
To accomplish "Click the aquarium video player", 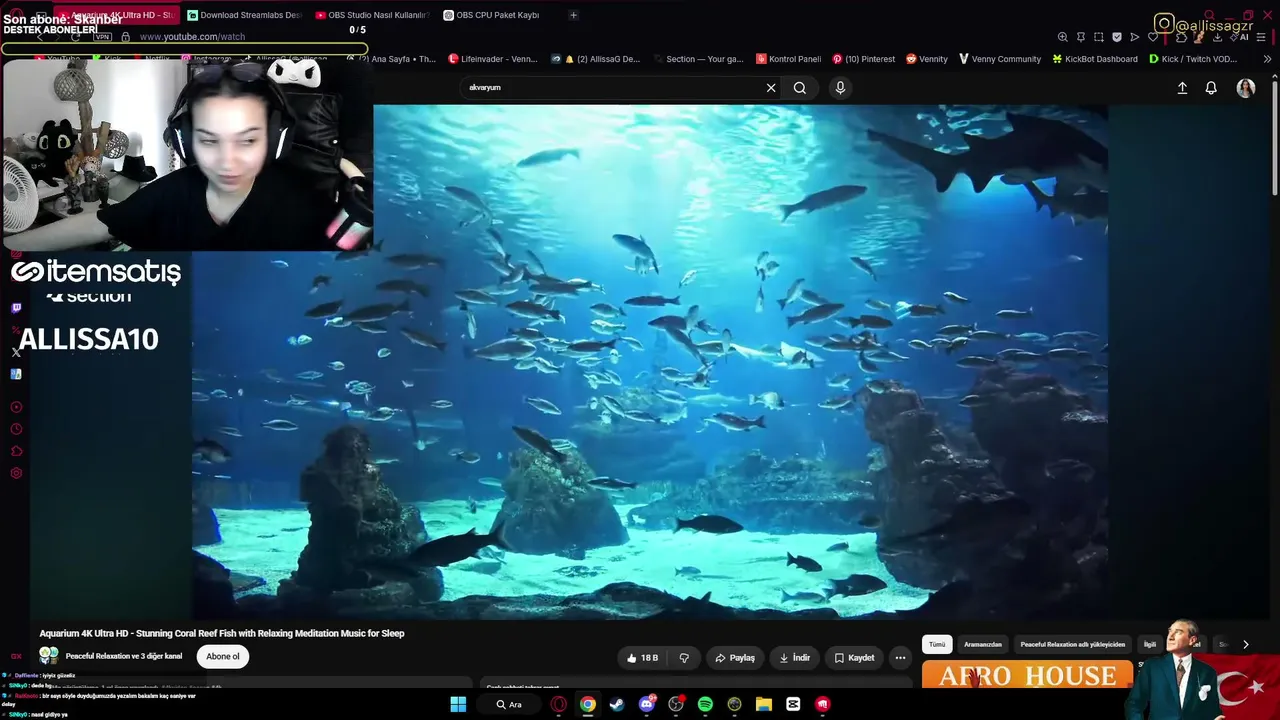I will (650, 362).
